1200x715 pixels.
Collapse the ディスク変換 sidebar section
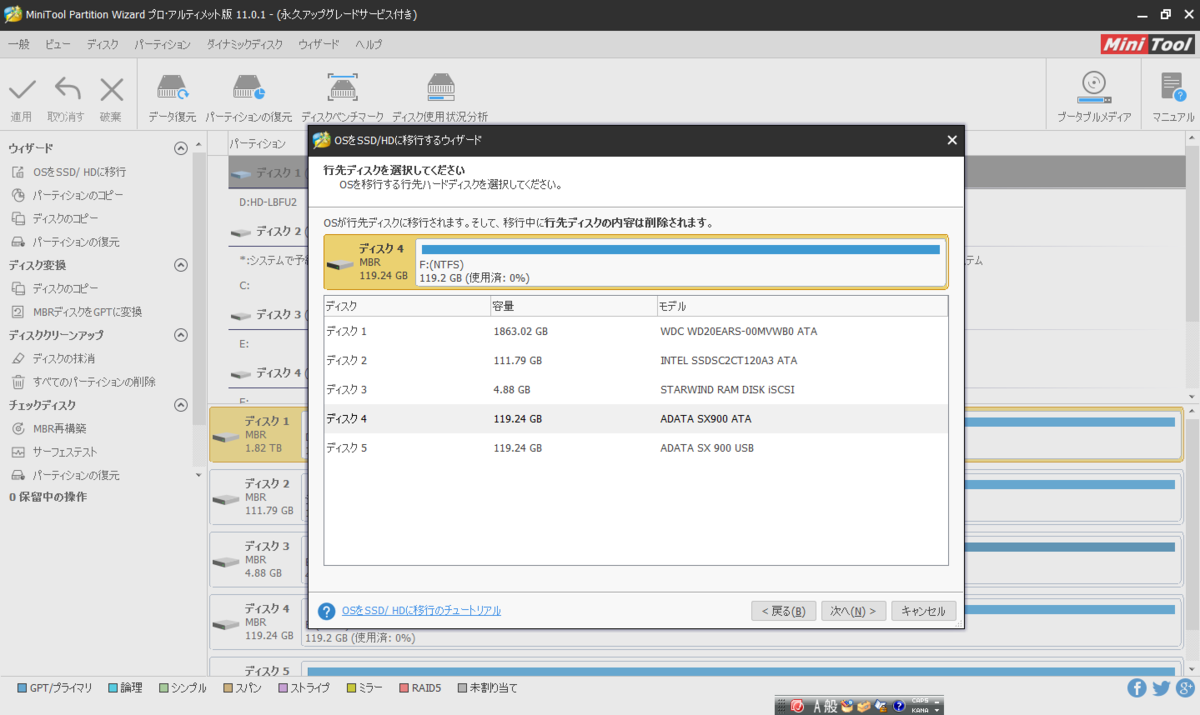point(181,265)
